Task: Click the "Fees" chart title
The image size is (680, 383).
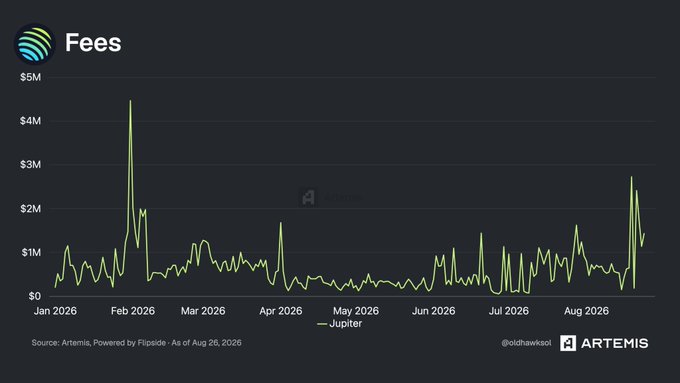Action: pyautogui.click(x=93, y=43)
